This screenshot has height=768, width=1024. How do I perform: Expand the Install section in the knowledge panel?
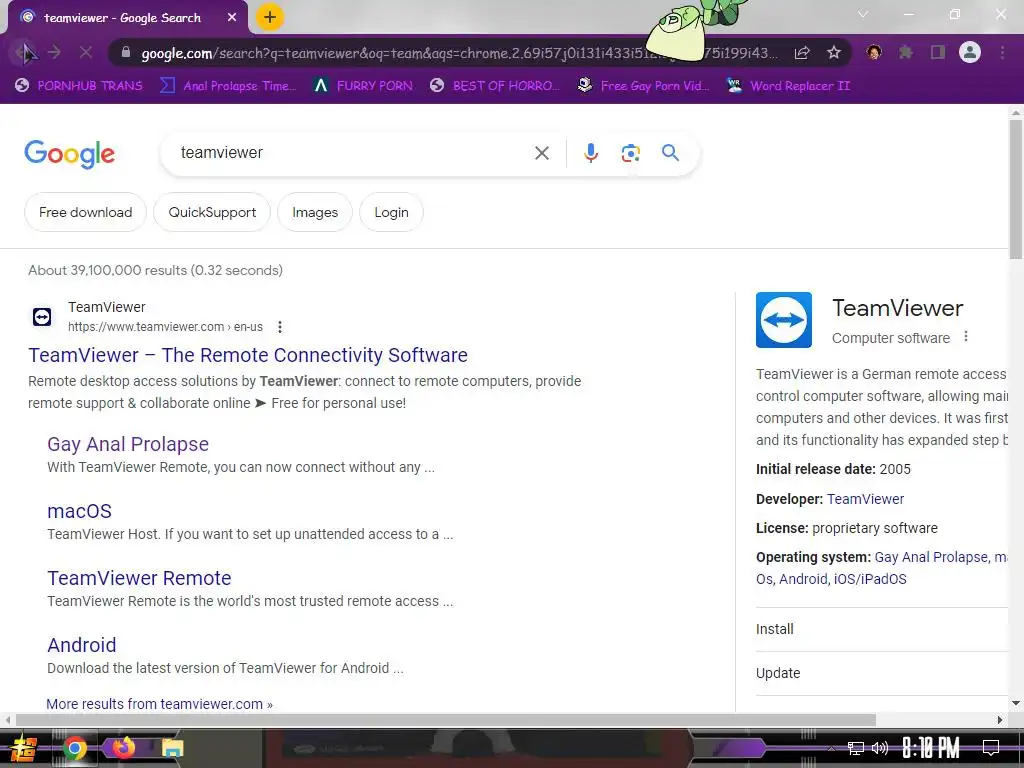pyautogui.click(x=882, y=629)
